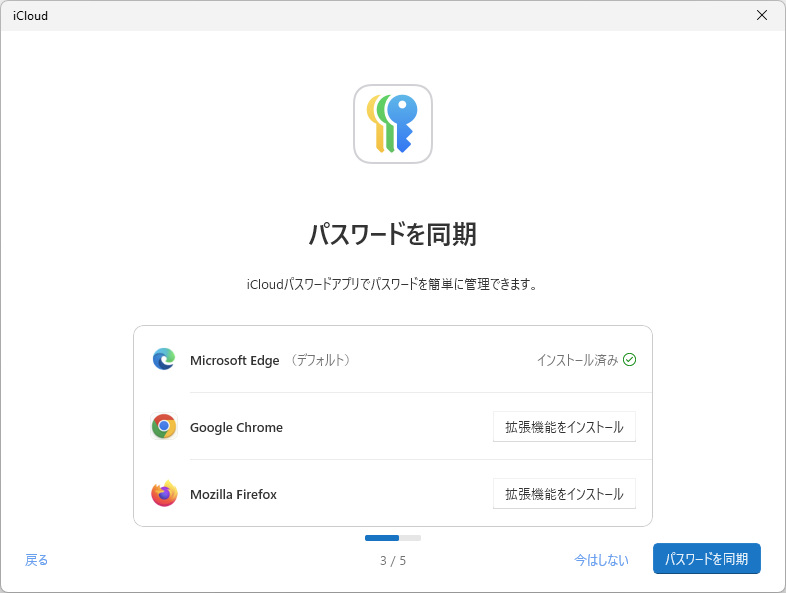Click the green installed checkmark for Edge

pos(630,359)
